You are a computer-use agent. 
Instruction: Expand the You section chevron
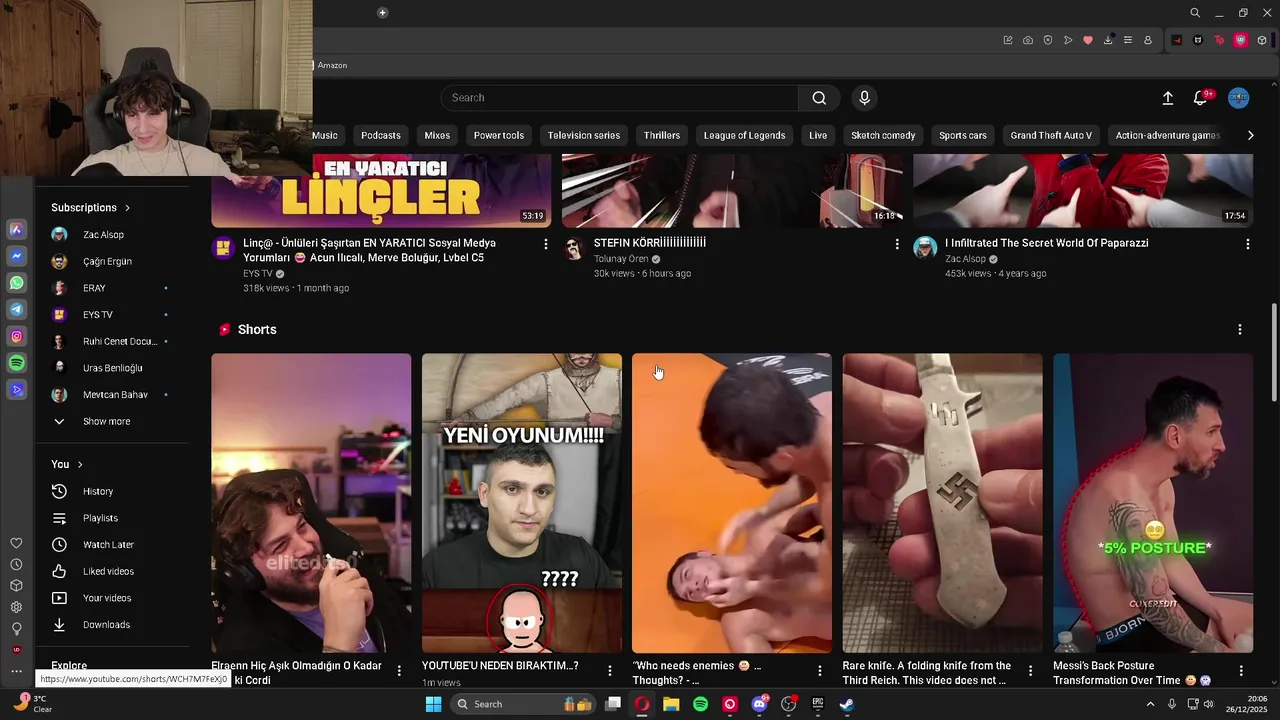80,464
